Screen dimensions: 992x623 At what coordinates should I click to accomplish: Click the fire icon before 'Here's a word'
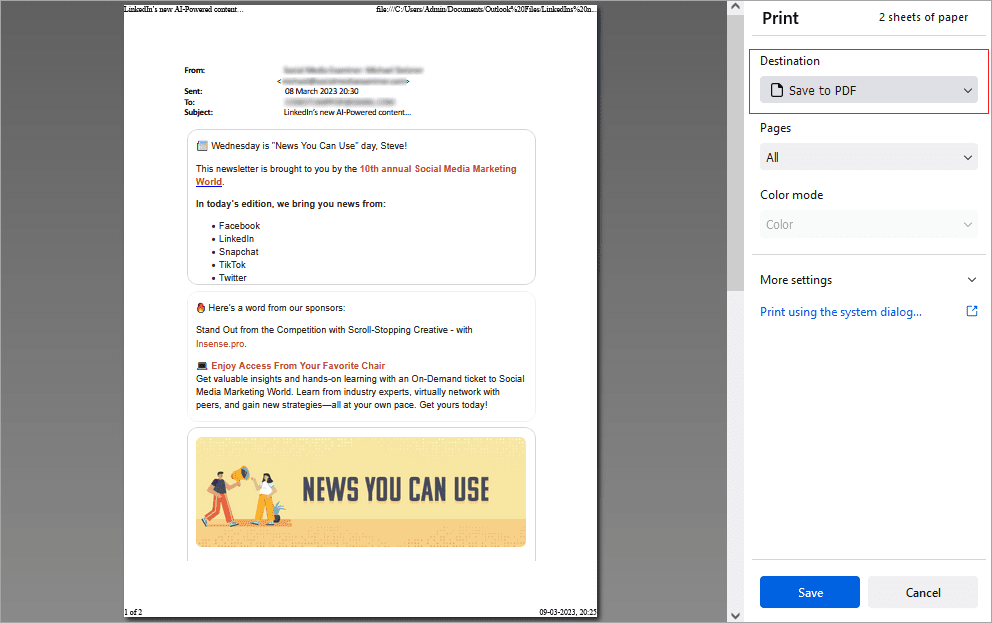tap(201, 308)
